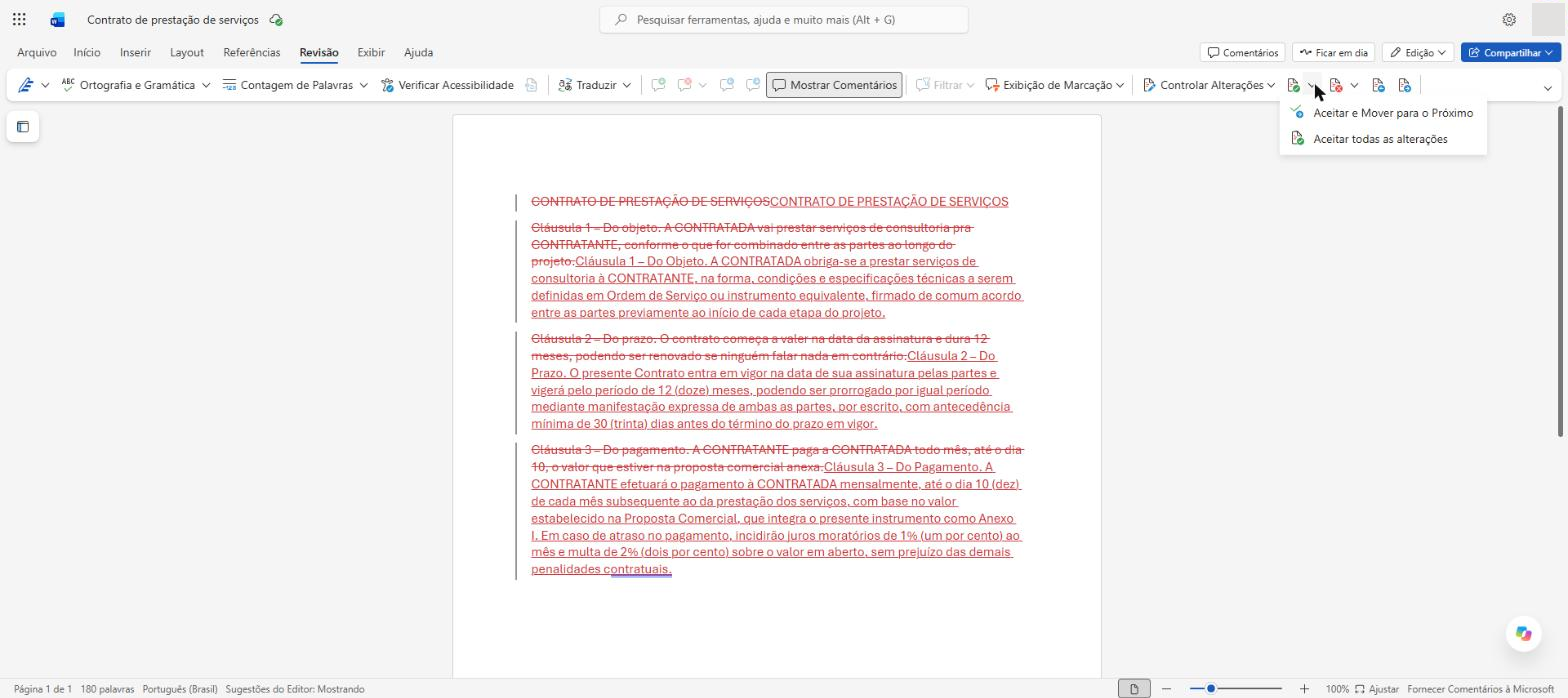Click Português (Brasil) language indicator
This screenshot has width=1568, height=698.
click(x=180, y=689)
